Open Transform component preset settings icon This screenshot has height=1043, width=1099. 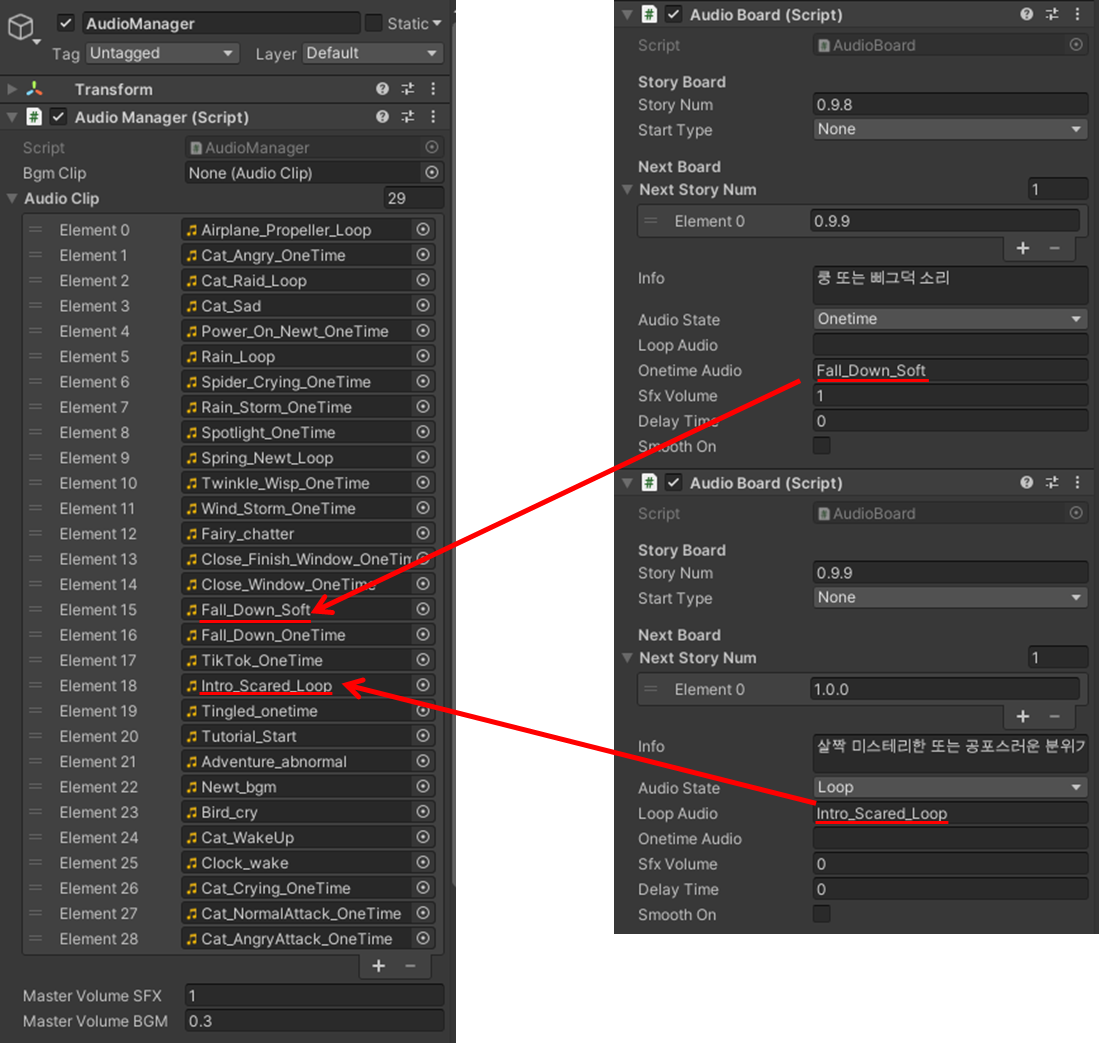click(407, 88)
